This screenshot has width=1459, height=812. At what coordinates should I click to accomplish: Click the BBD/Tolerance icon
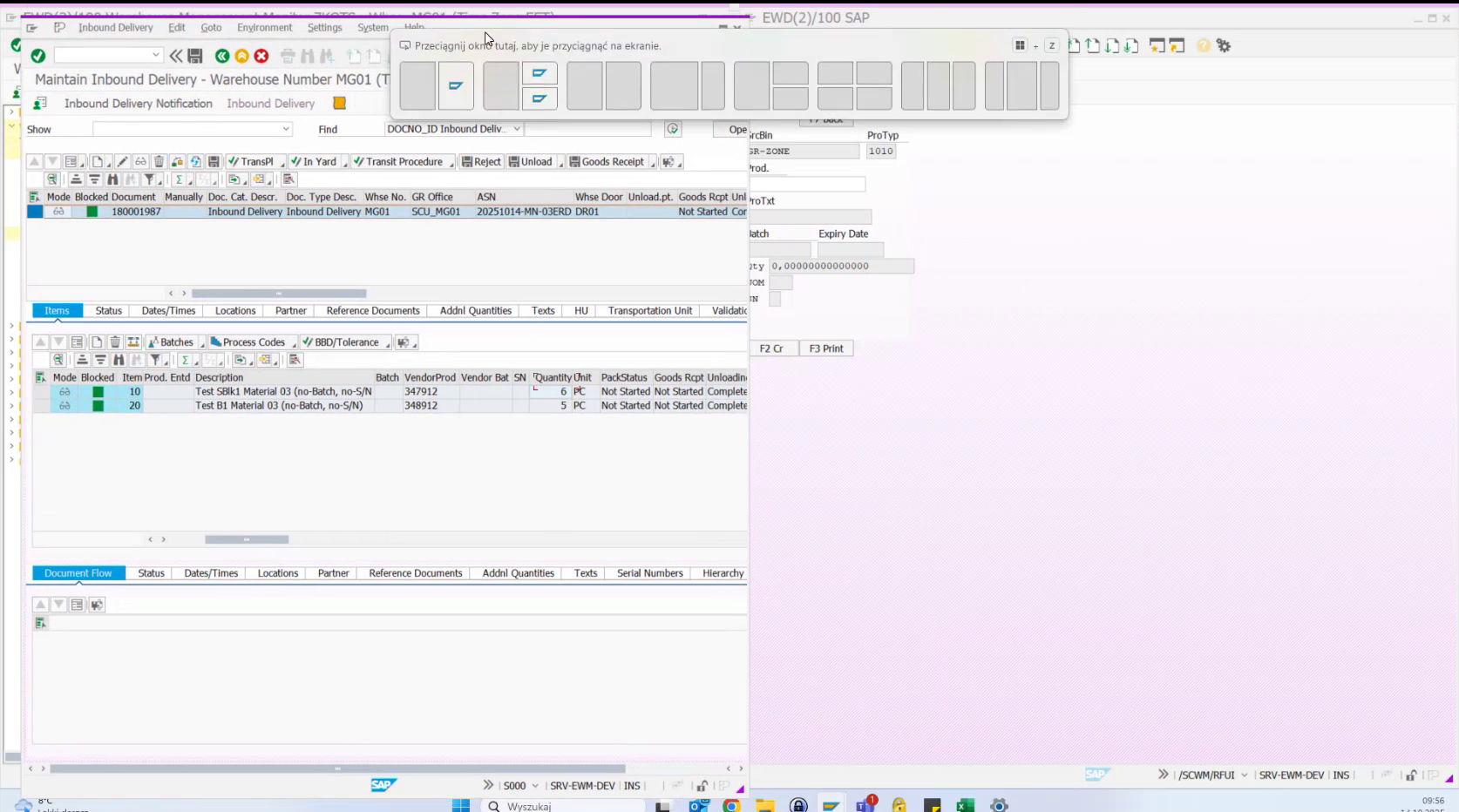[x=343, y=342]
